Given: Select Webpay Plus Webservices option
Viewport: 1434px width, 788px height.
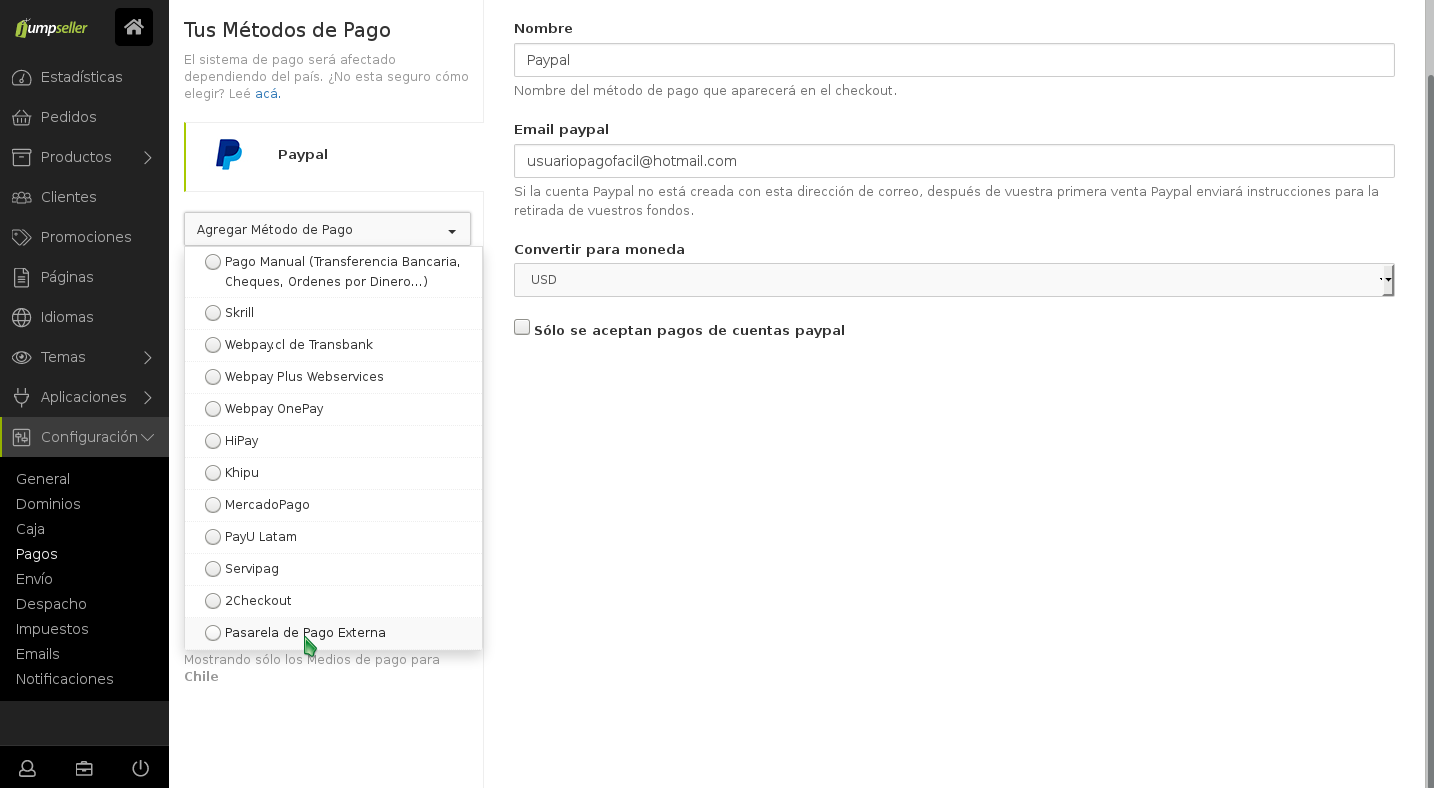Looking at the screenshot, I should click(x=333, y=377).
